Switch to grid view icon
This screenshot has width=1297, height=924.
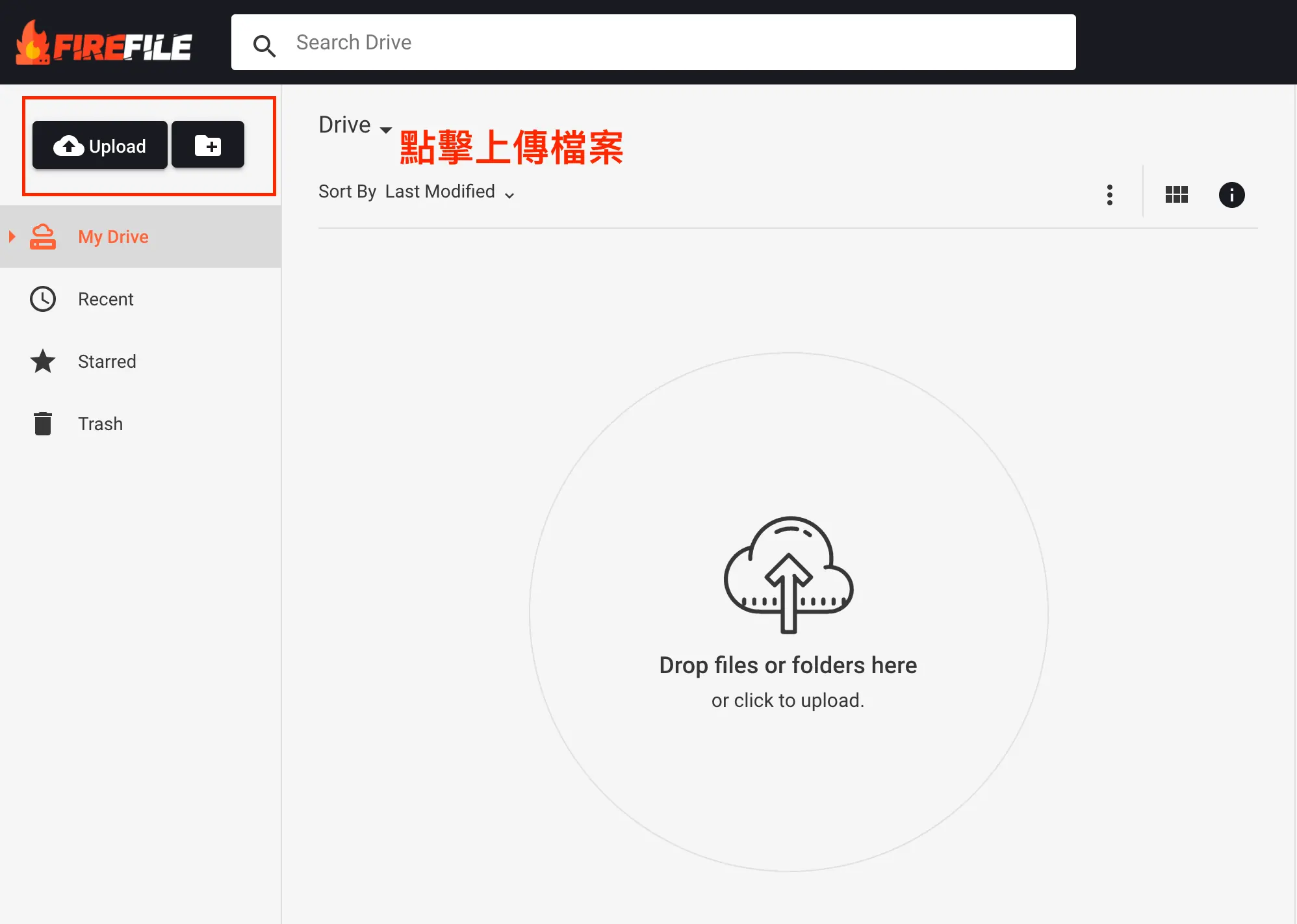1177,194
